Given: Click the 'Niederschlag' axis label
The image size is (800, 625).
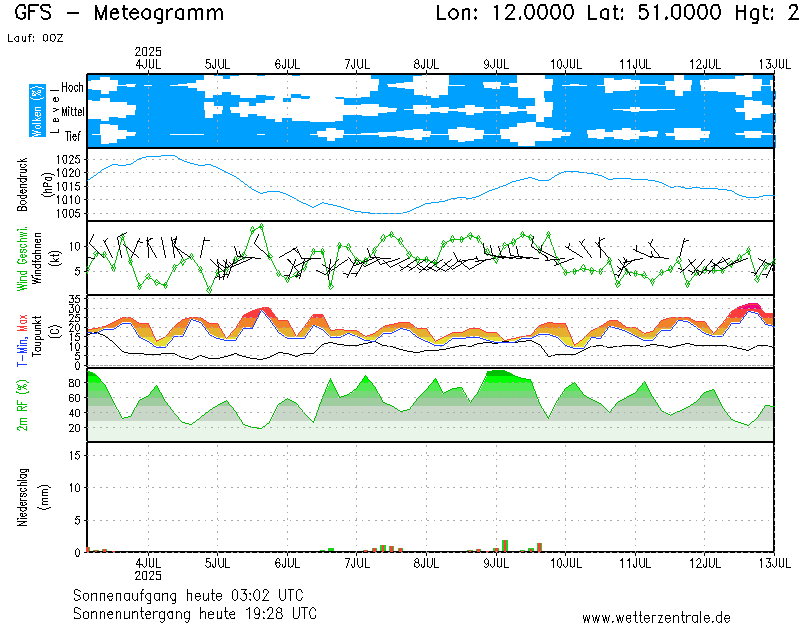Looking at the screenshot, I should click(x=22, y=497).
